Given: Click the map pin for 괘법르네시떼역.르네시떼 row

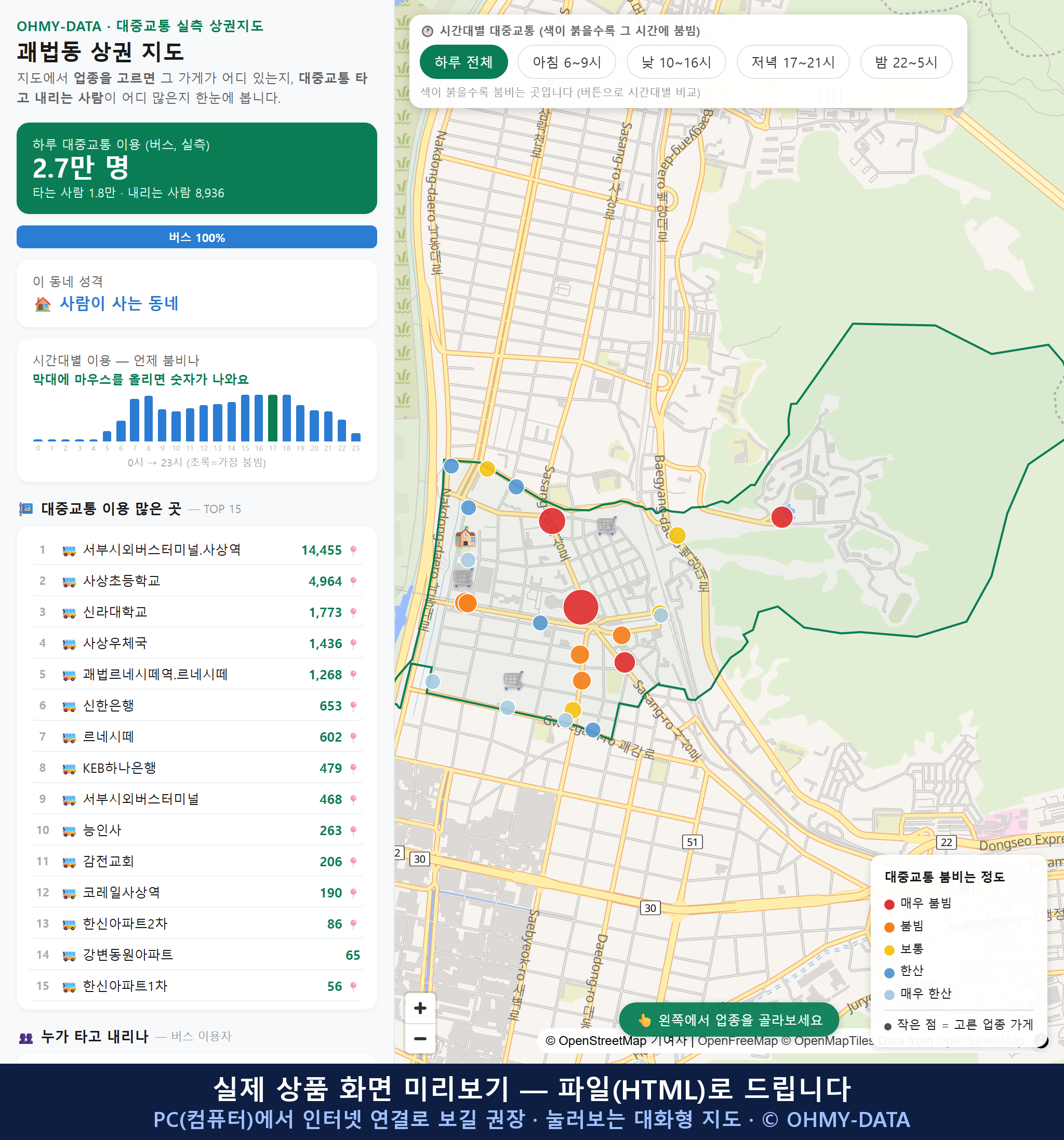Looking at the screenshot, I should tap(353, 675).
